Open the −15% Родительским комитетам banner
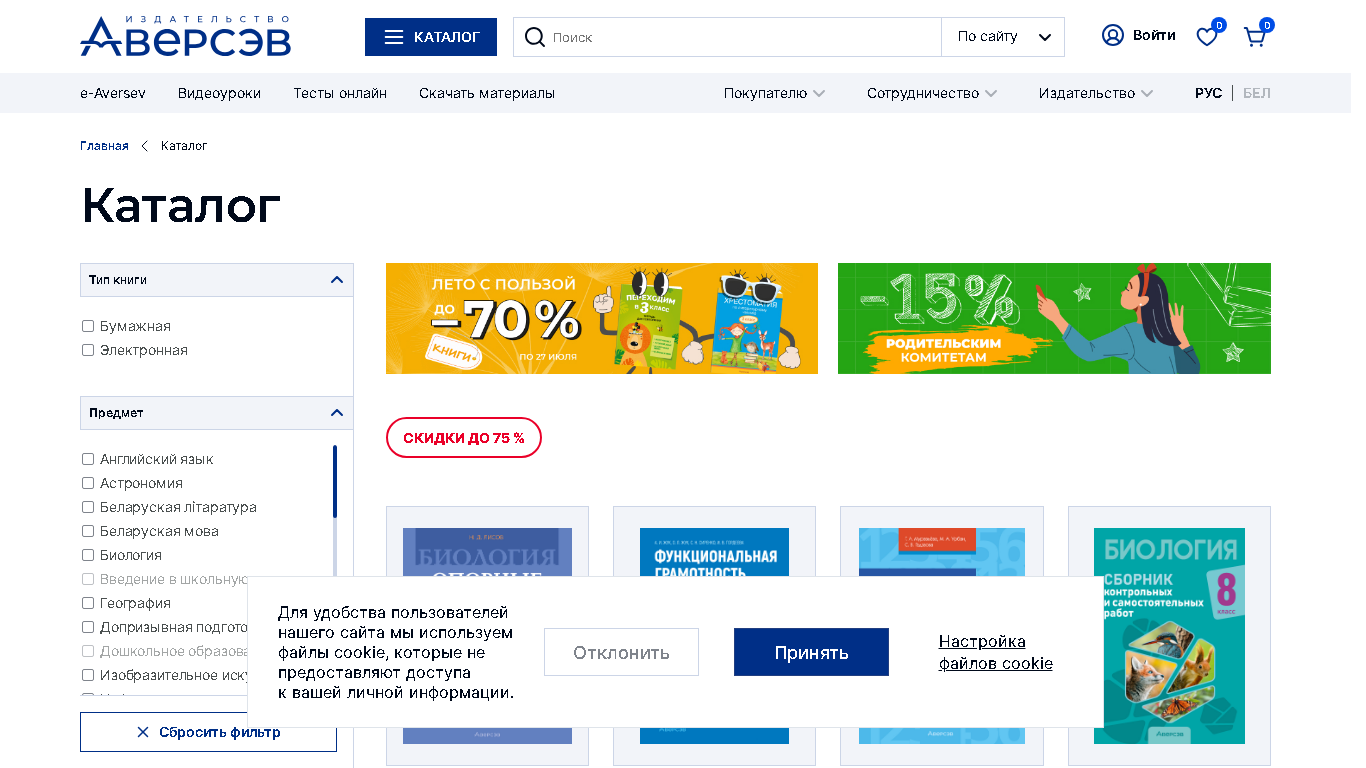 coord(1054,318)
